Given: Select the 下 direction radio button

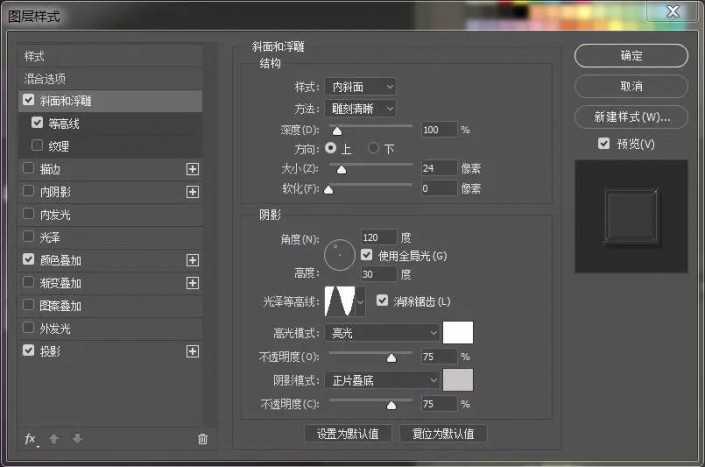Looking at the screenshot, I should pyautogui.click(x=375, y=148).
